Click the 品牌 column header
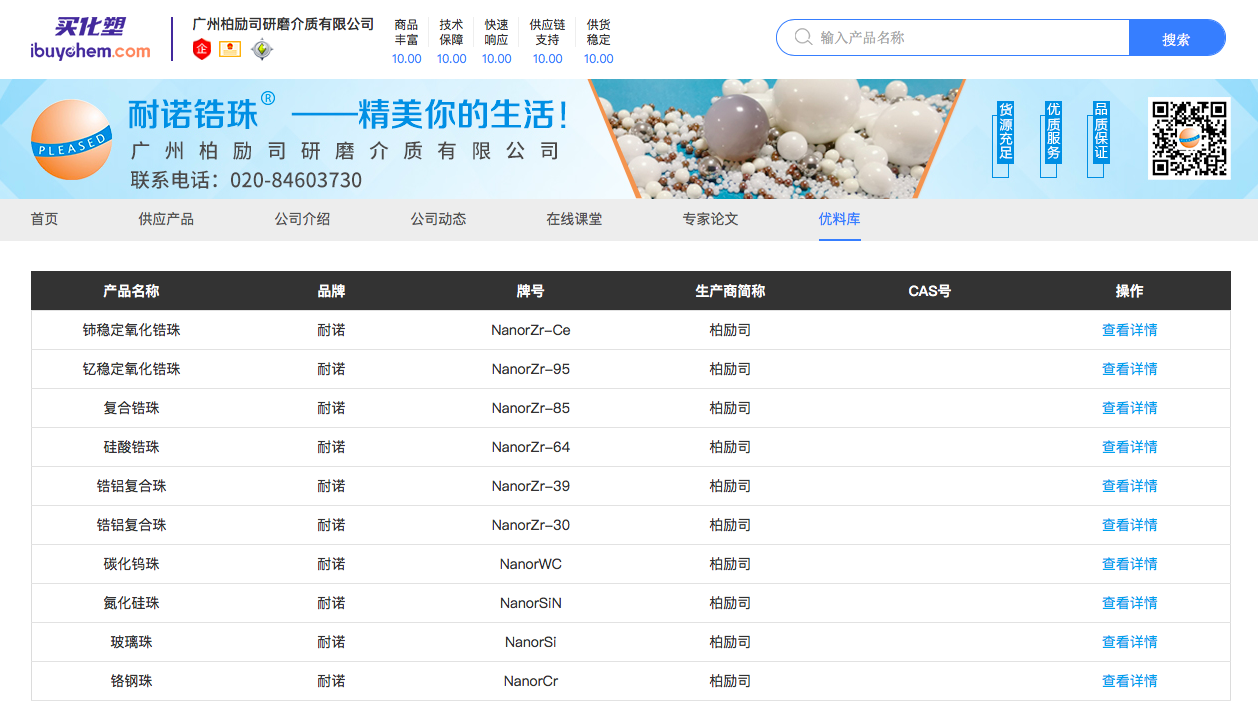 331,291
